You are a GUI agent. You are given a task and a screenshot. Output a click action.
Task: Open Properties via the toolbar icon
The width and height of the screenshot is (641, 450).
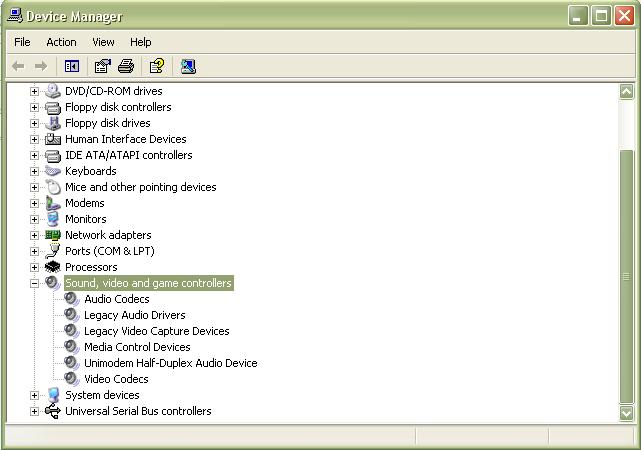coord(103,66)
